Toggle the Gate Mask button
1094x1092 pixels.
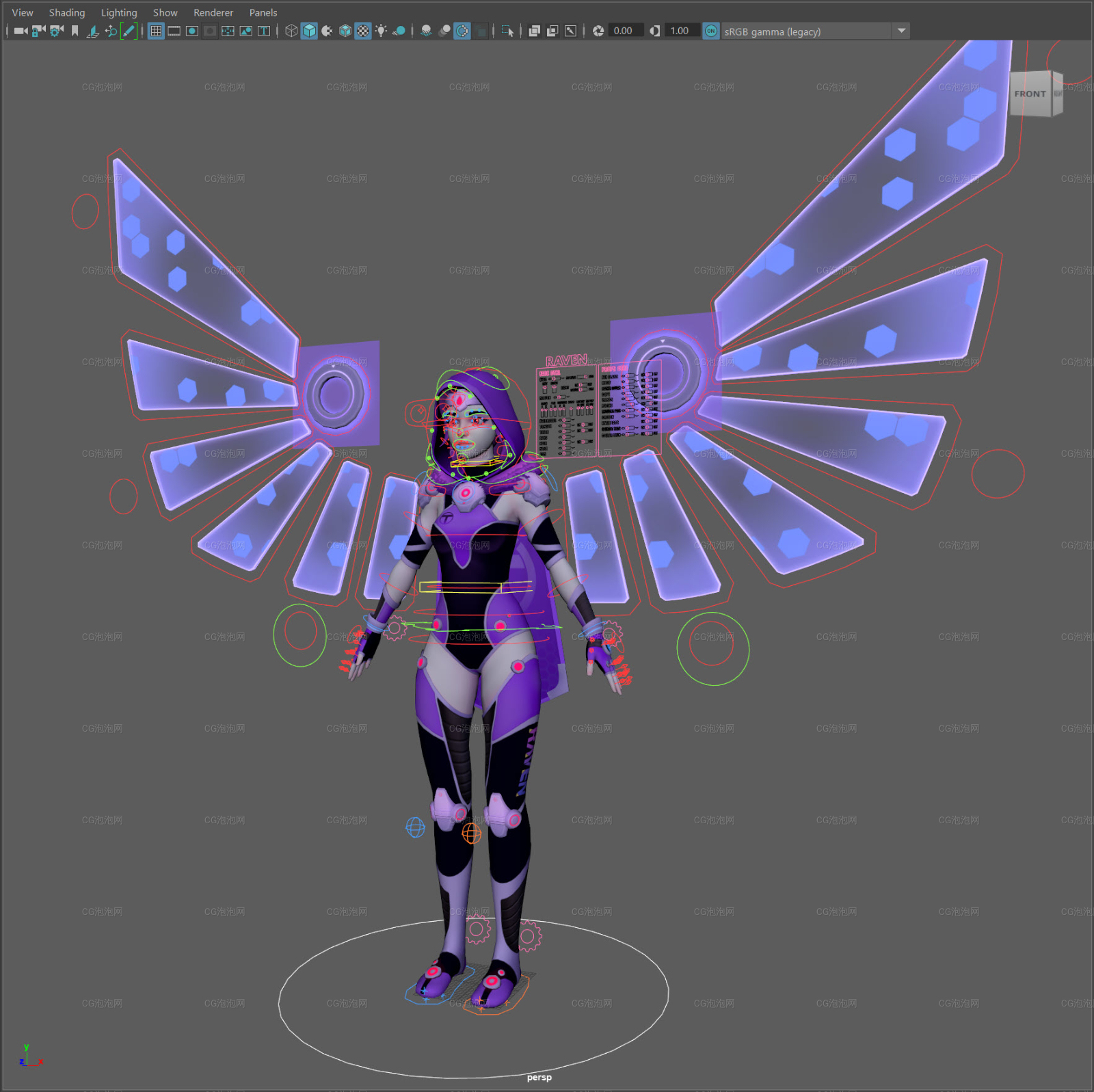tap(210, 31)
